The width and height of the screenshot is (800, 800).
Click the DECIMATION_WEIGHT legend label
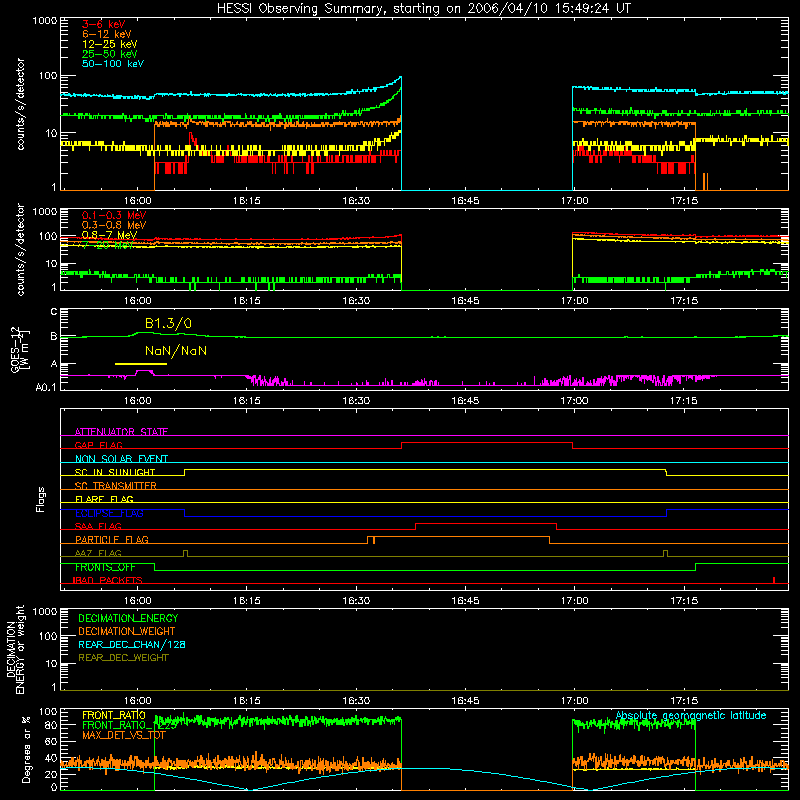coord(127,631)
